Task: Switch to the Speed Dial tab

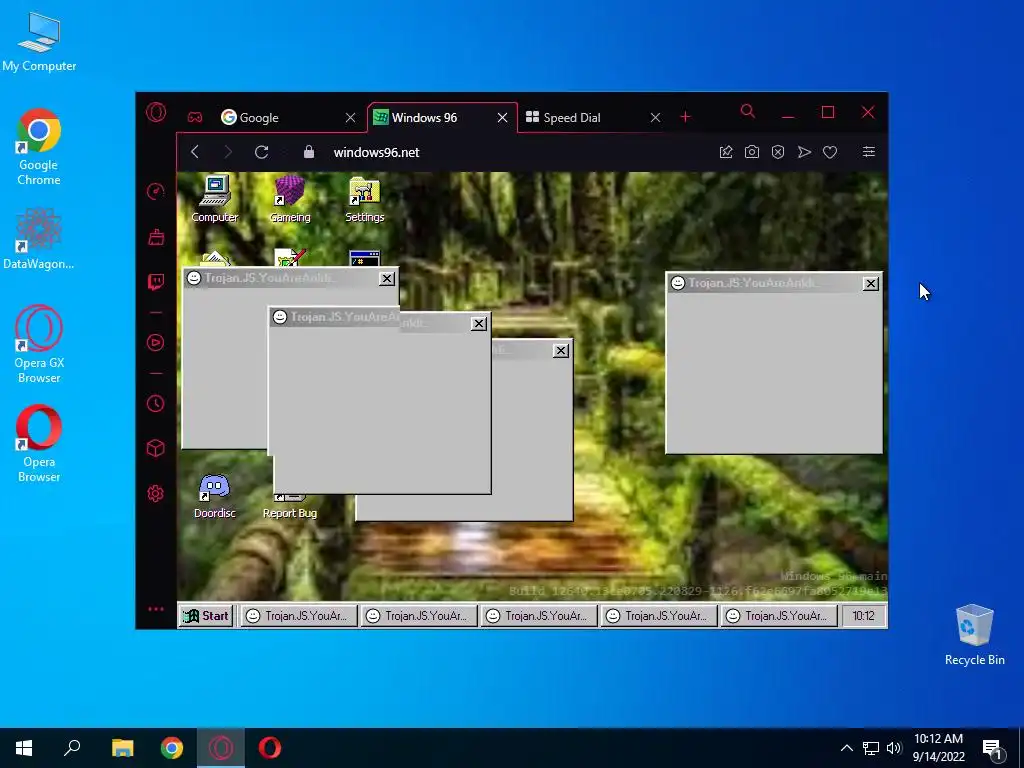Action: click(581, 118)
